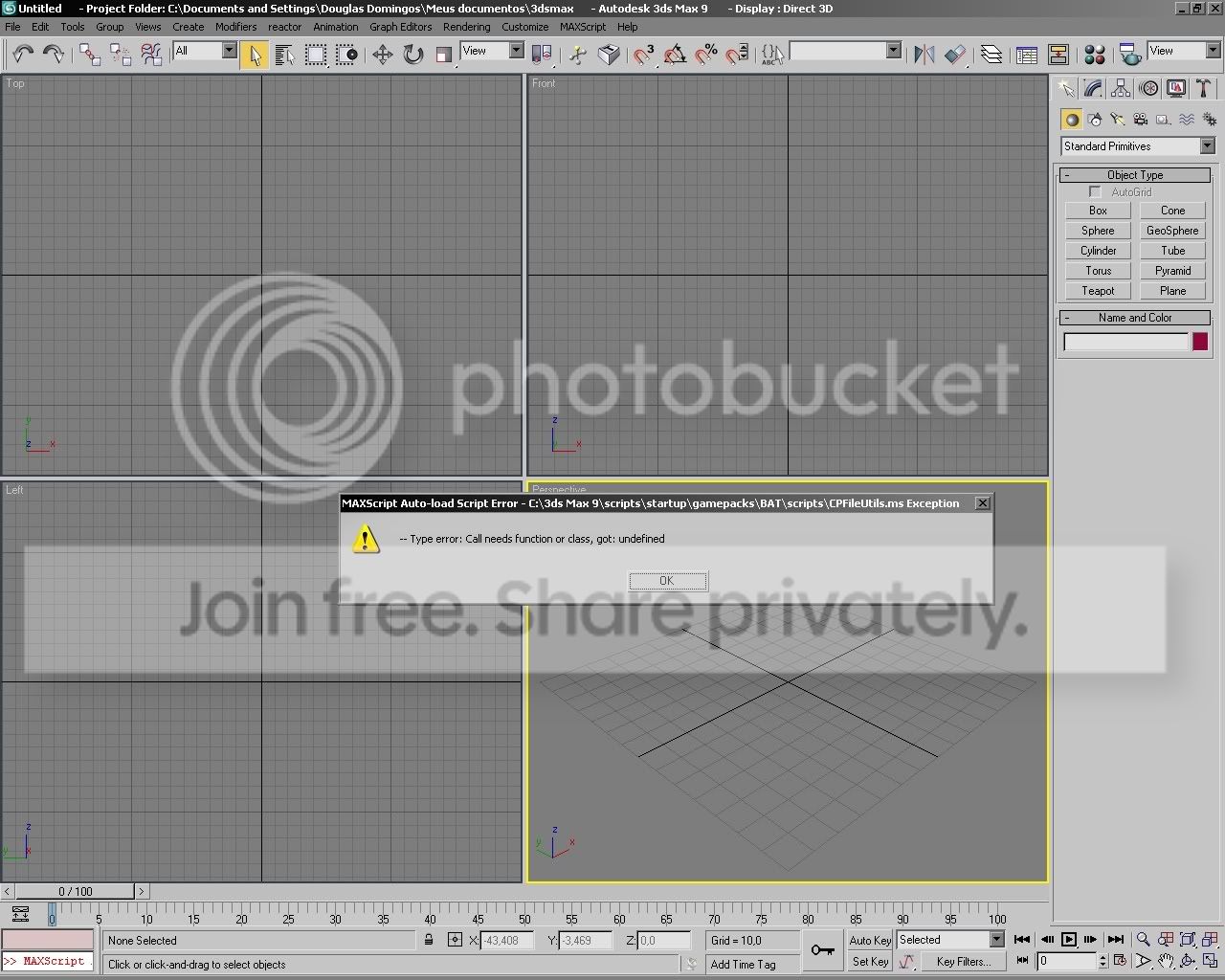Open the All selection filter dropdown
The height and width of the screenshot is (980, 1225).
[205, 51]
